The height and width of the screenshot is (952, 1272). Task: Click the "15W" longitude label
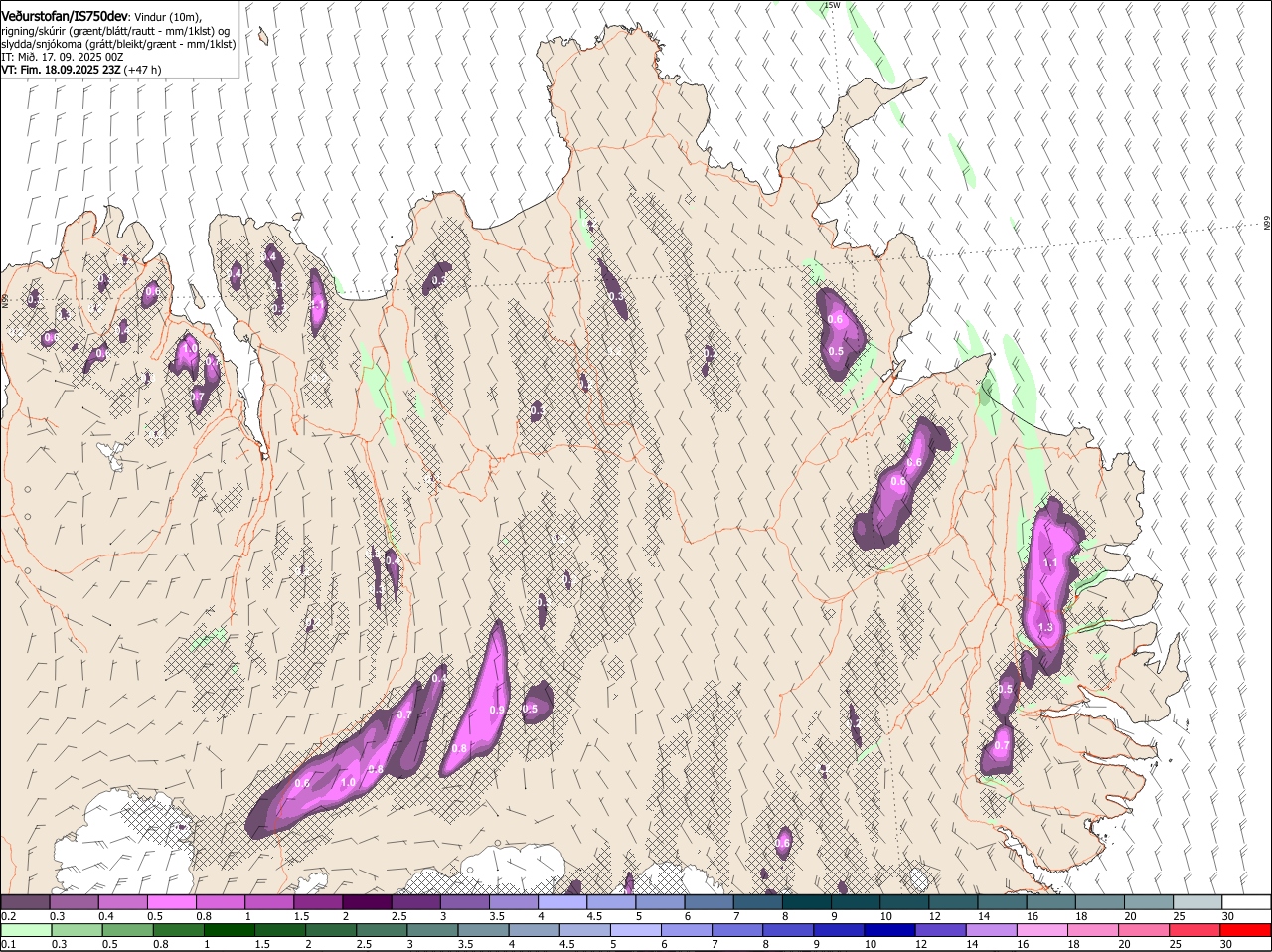(832, 5)
